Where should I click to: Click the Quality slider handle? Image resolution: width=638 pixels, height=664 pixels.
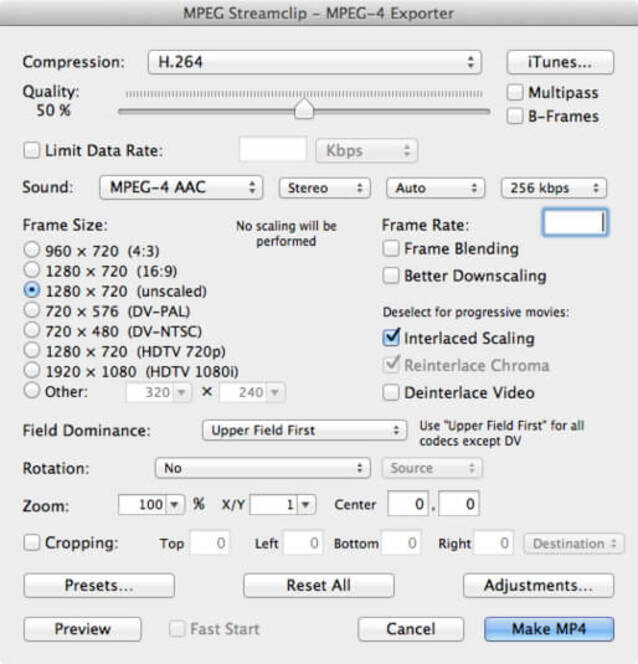304,109
